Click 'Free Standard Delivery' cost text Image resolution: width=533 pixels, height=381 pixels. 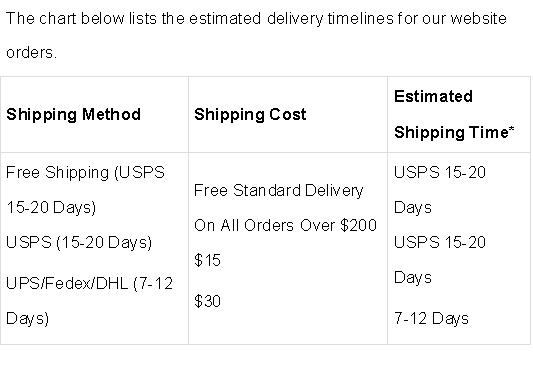pos(279,190)
